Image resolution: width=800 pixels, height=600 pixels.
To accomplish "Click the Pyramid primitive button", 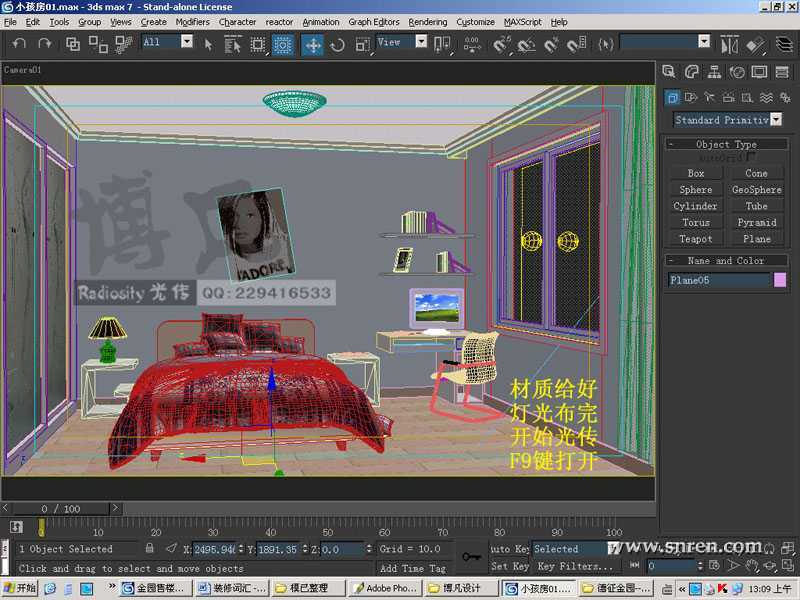I will (x=756, y=222).
